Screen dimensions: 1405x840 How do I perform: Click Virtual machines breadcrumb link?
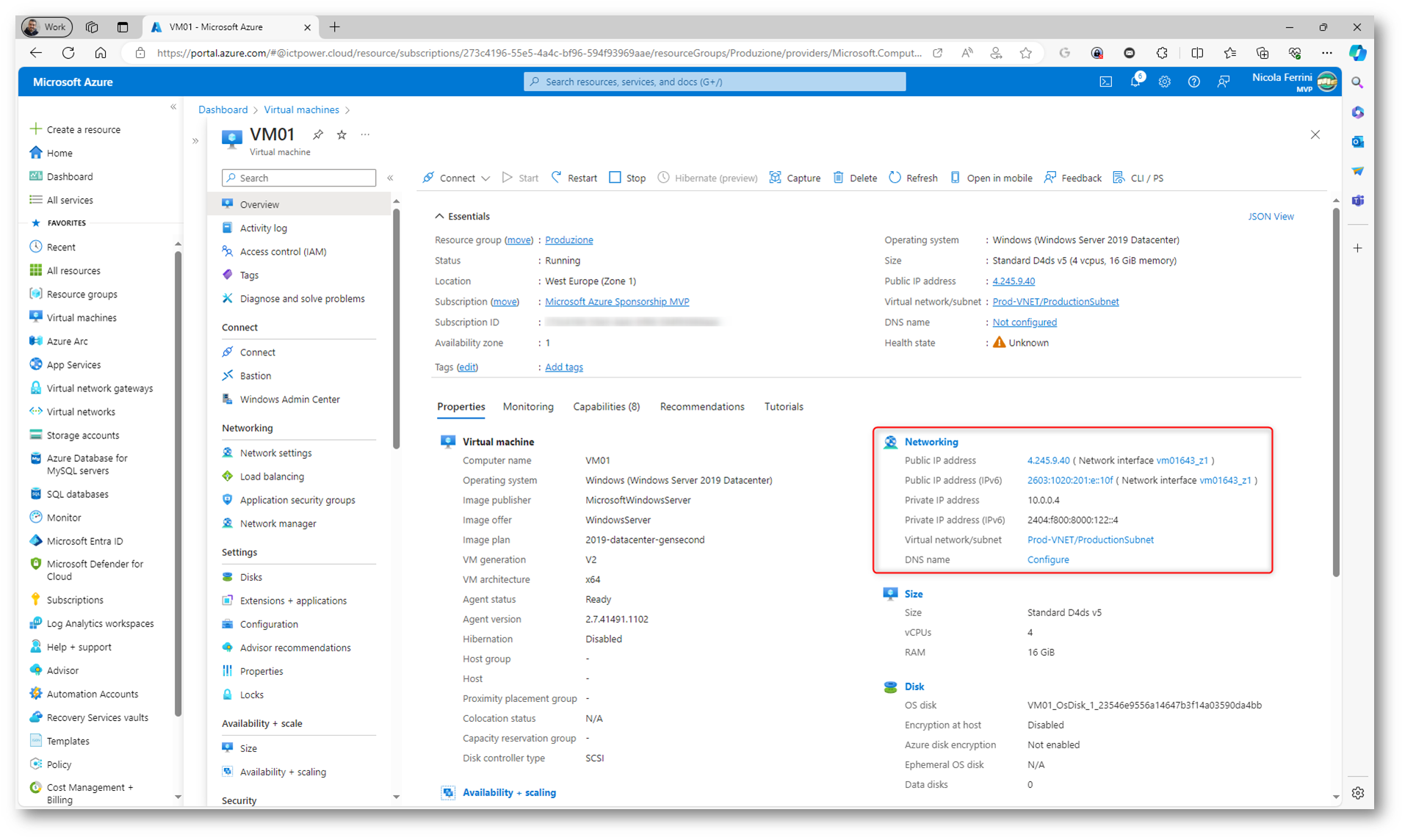click(x=301, y=109)
